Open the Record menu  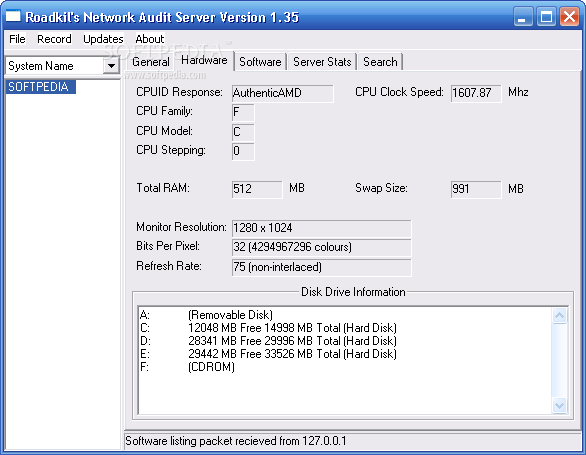click(54, 39)
